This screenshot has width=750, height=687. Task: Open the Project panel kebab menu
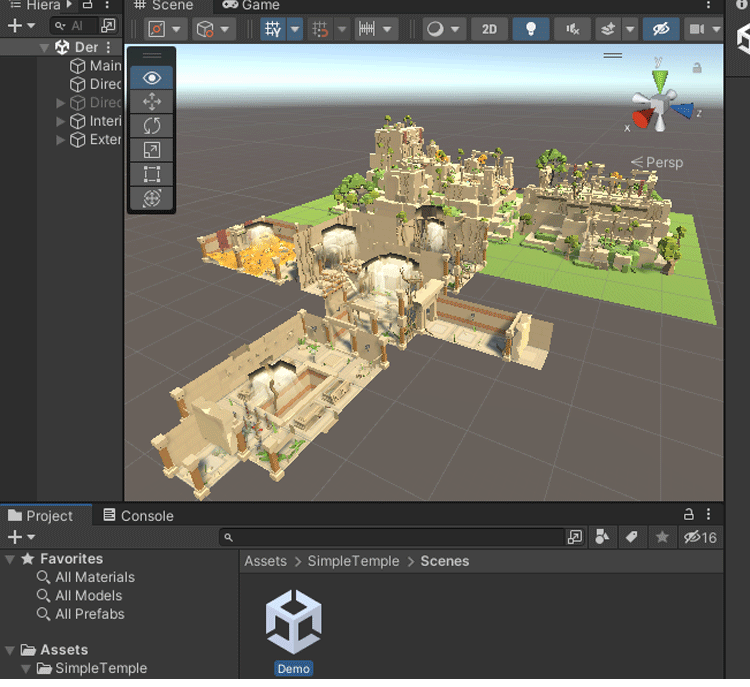[x=708, y=514]
